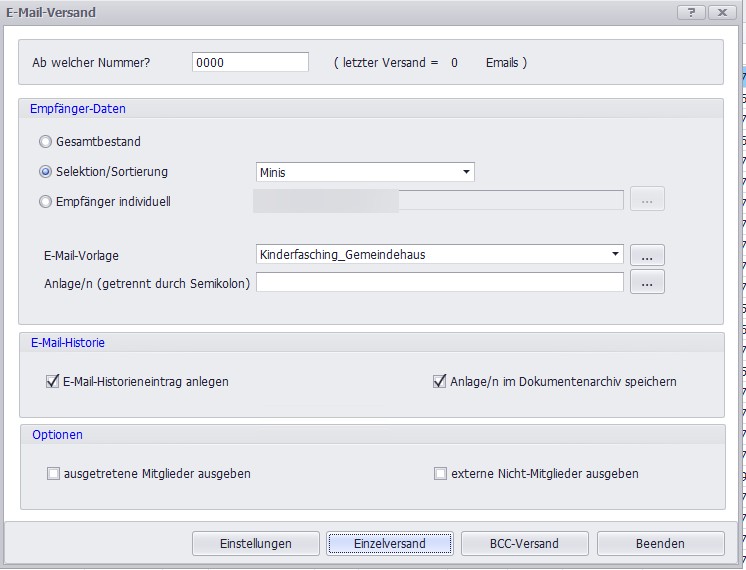
Task: Open the Einstellungen settings
Action: (x=256, y=543)
